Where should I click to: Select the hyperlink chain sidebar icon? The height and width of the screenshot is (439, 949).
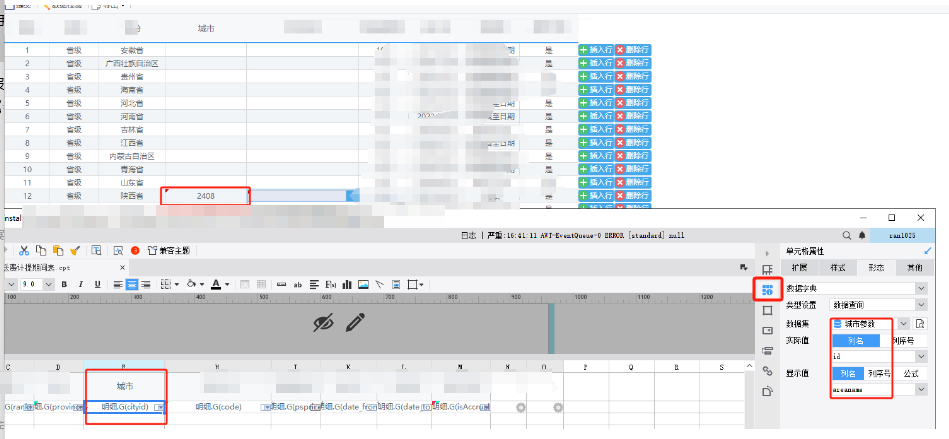767,371
